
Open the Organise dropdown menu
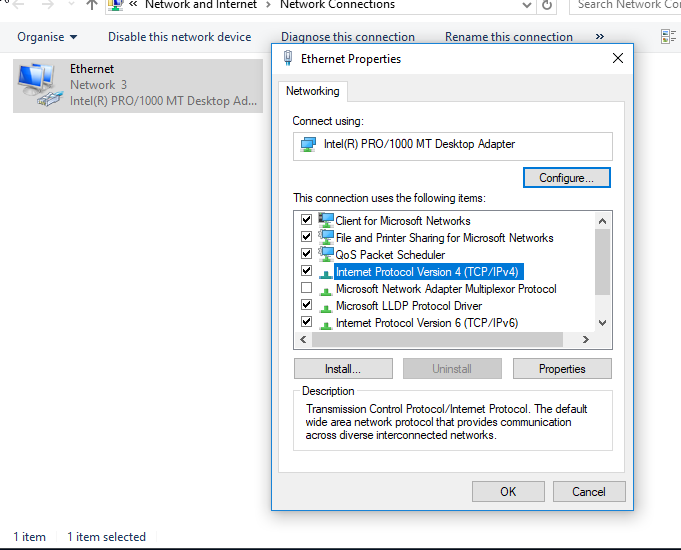tap(47, 37)
